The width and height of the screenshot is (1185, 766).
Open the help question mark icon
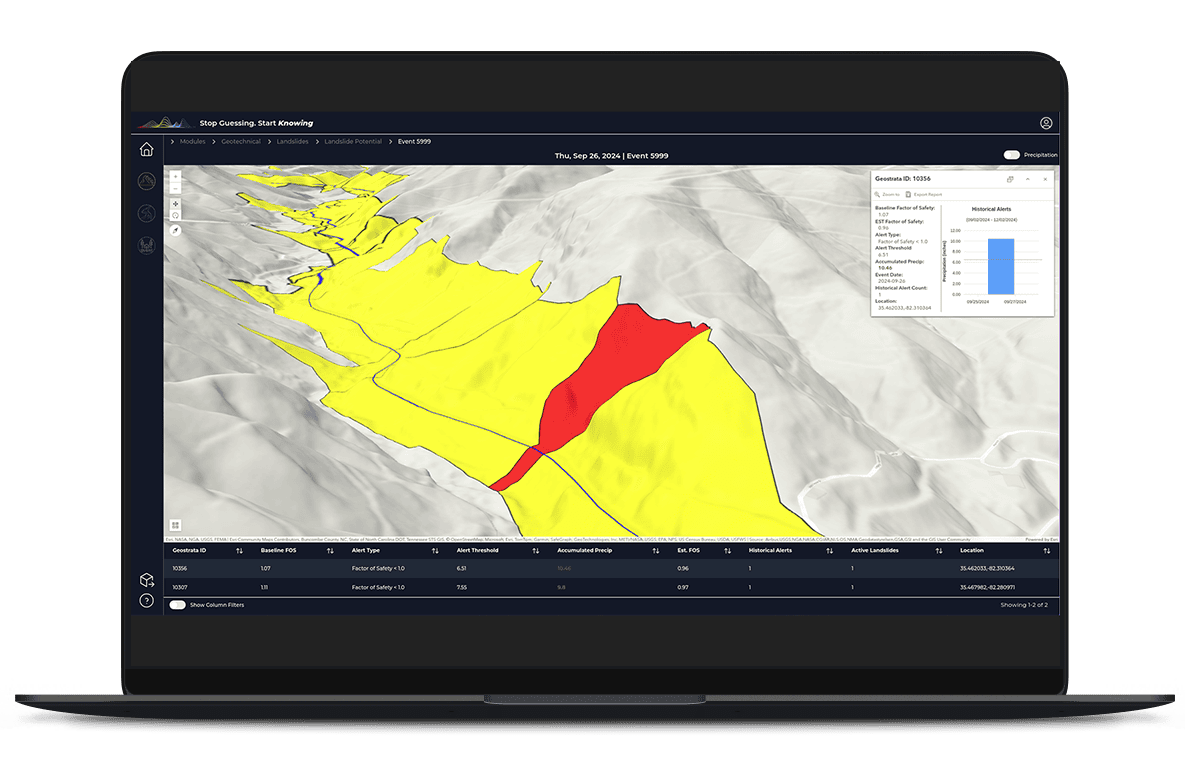tap(147, 601)
